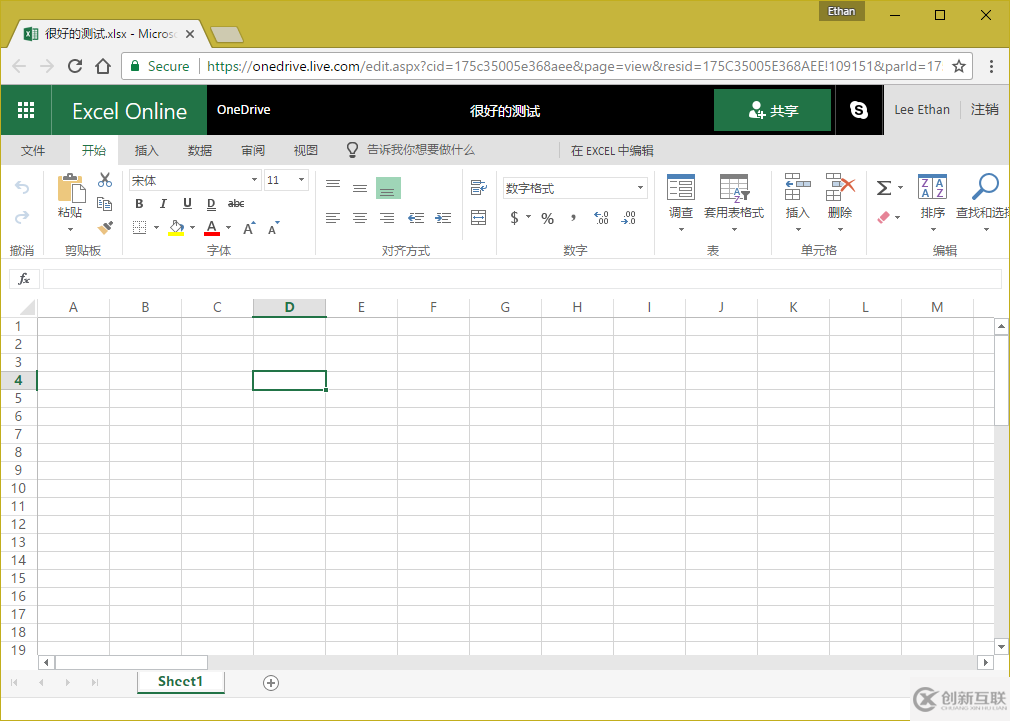
Task: Click yellow fill color bucket
Action: 176,227
